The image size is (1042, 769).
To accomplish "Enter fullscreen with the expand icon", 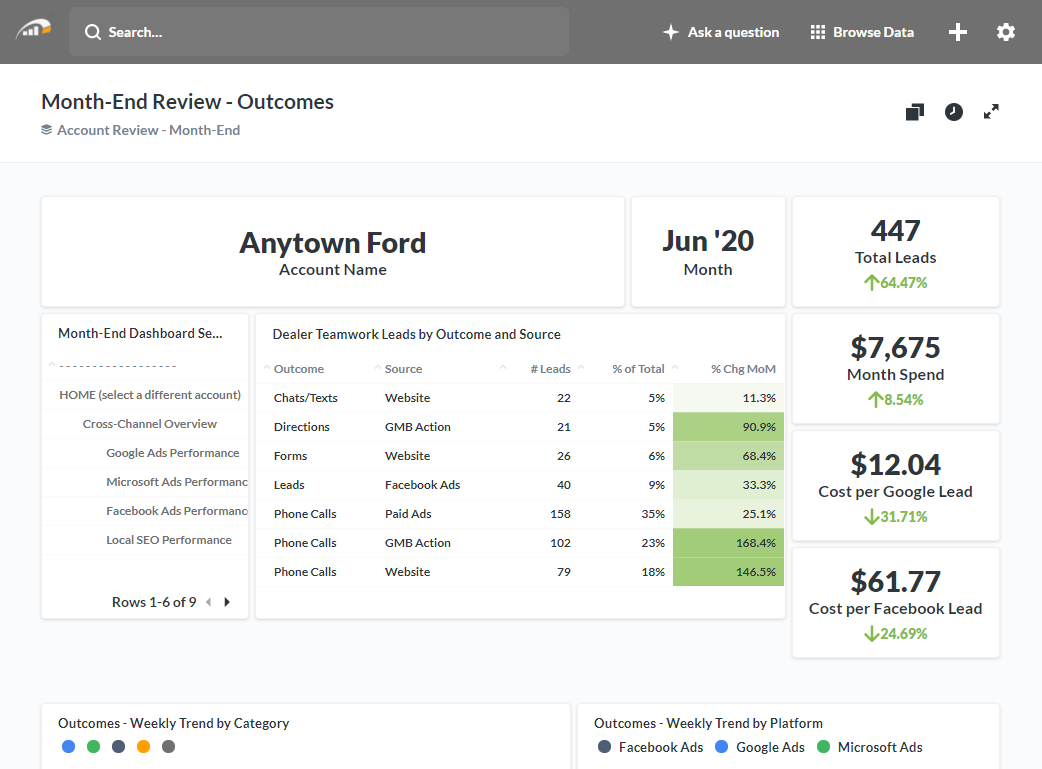I will (x=991, y=112).
